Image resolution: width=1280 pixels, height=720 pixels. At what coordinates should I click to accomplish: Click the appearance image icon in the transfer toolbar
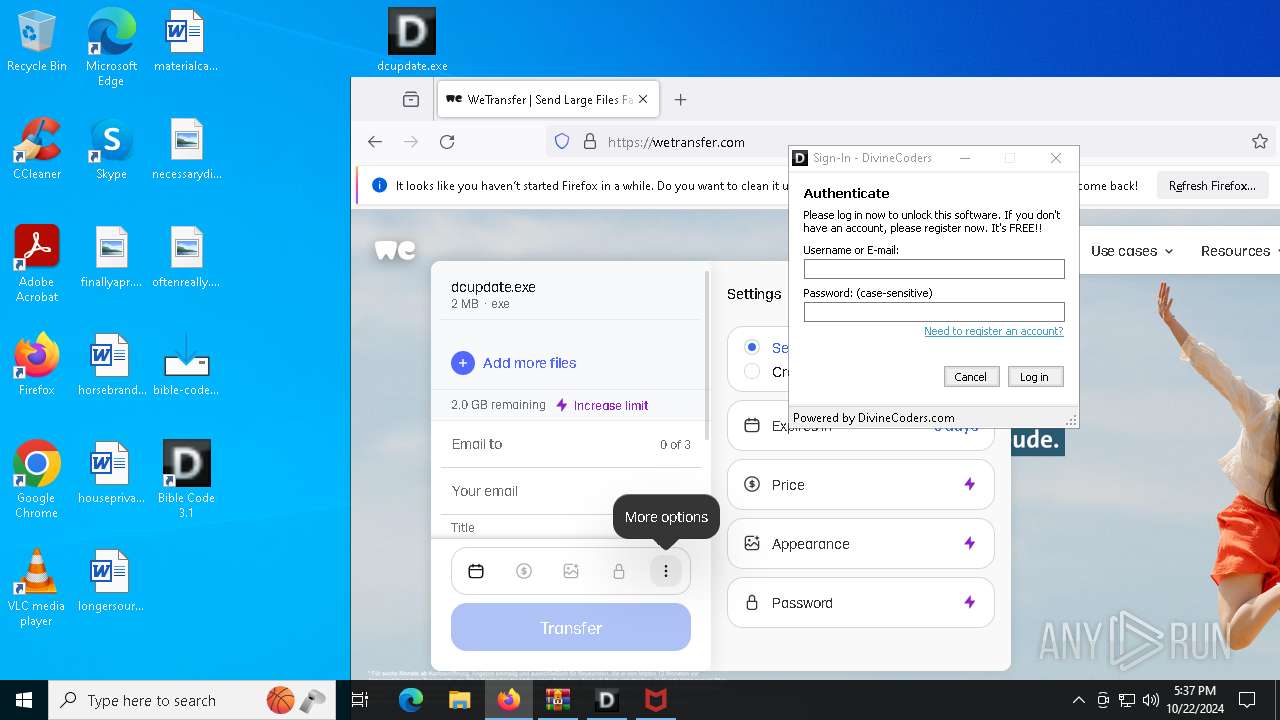pos(571,571)
